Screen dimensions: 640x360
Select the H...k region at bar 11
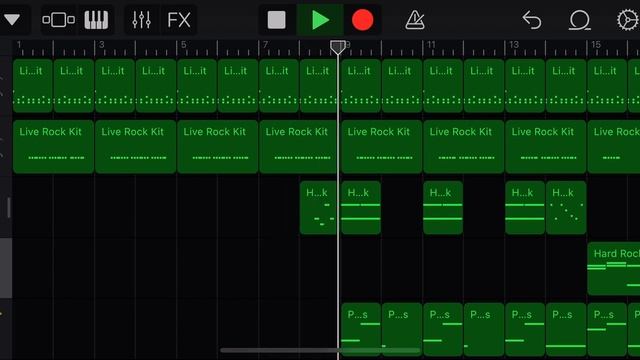(x=443, y=207)
